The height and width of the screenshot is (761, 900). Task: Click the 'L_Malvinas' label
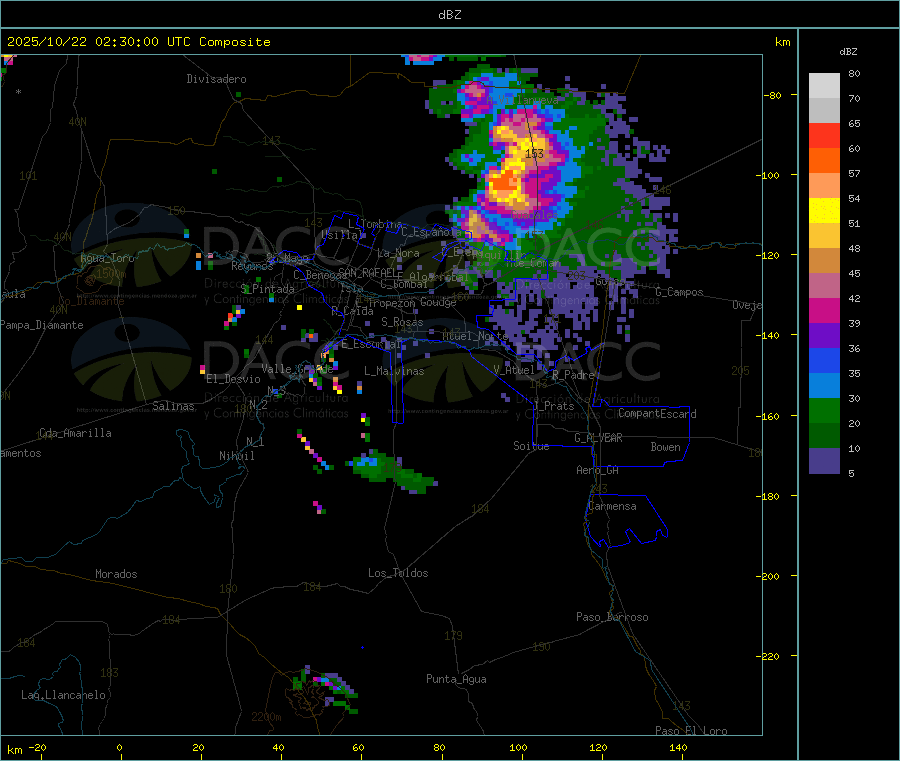pyautogui.click(x=394, y=371)
